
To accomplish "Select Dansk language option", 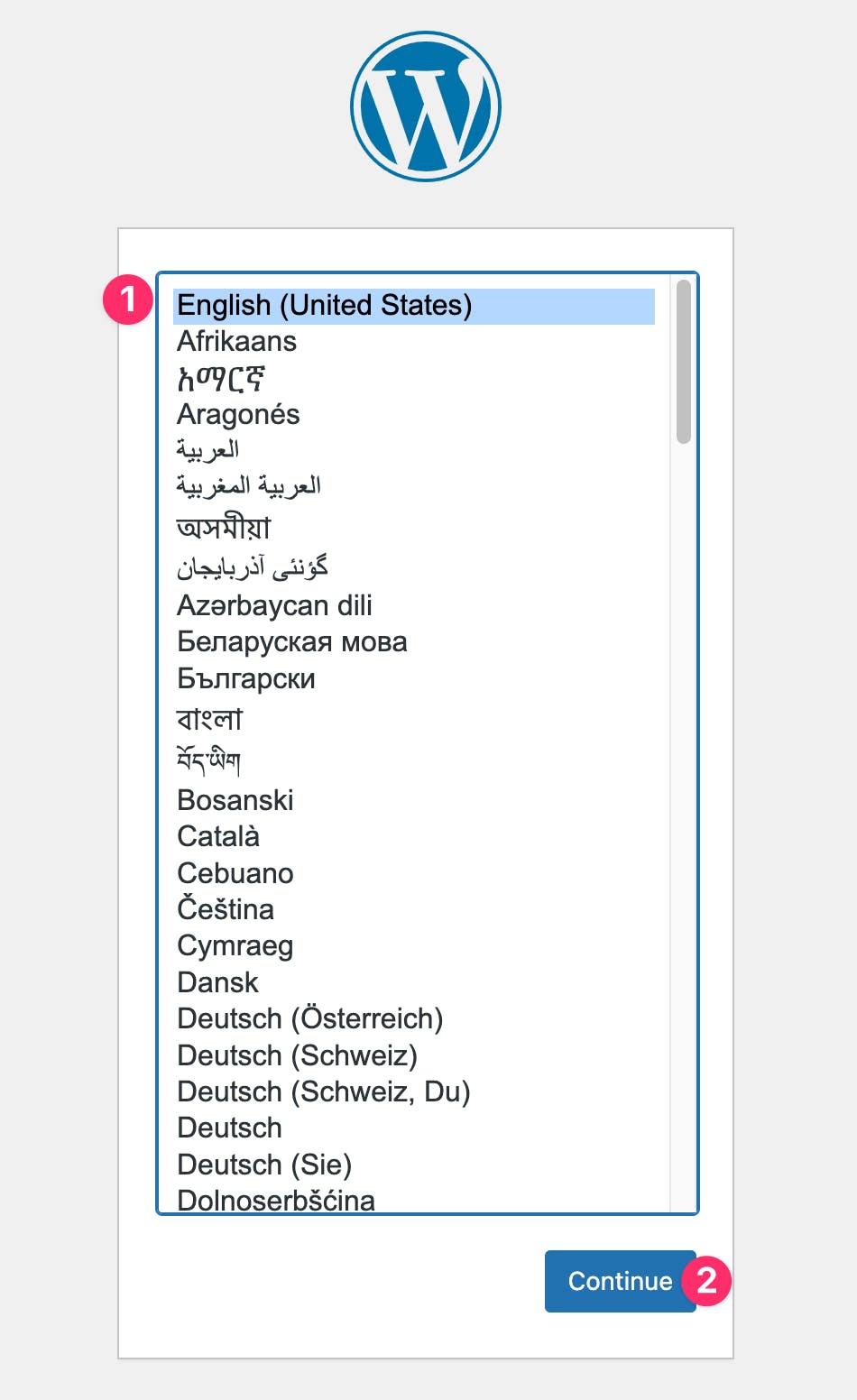I will 218,982.
